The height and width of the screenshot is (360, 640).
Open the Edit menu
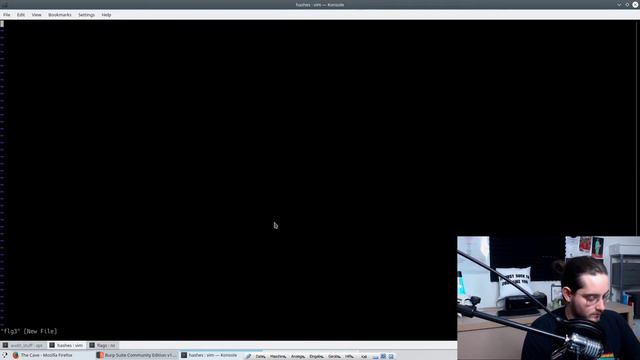coord(21,15)
